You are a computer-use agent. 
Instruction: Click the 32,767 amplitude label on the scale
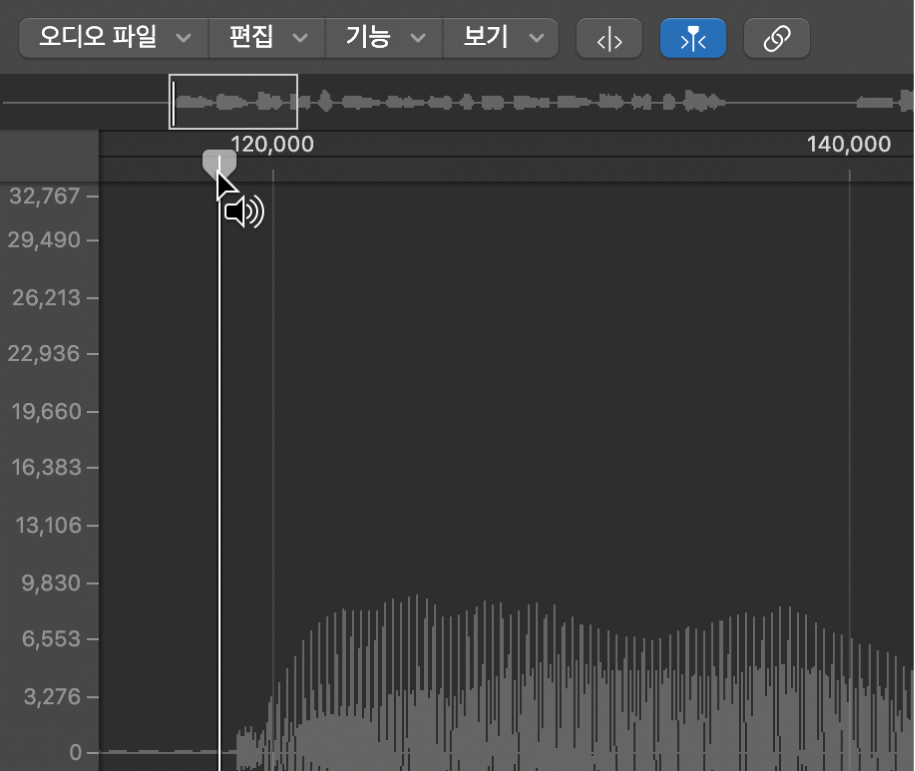click(x=44, y=196)
